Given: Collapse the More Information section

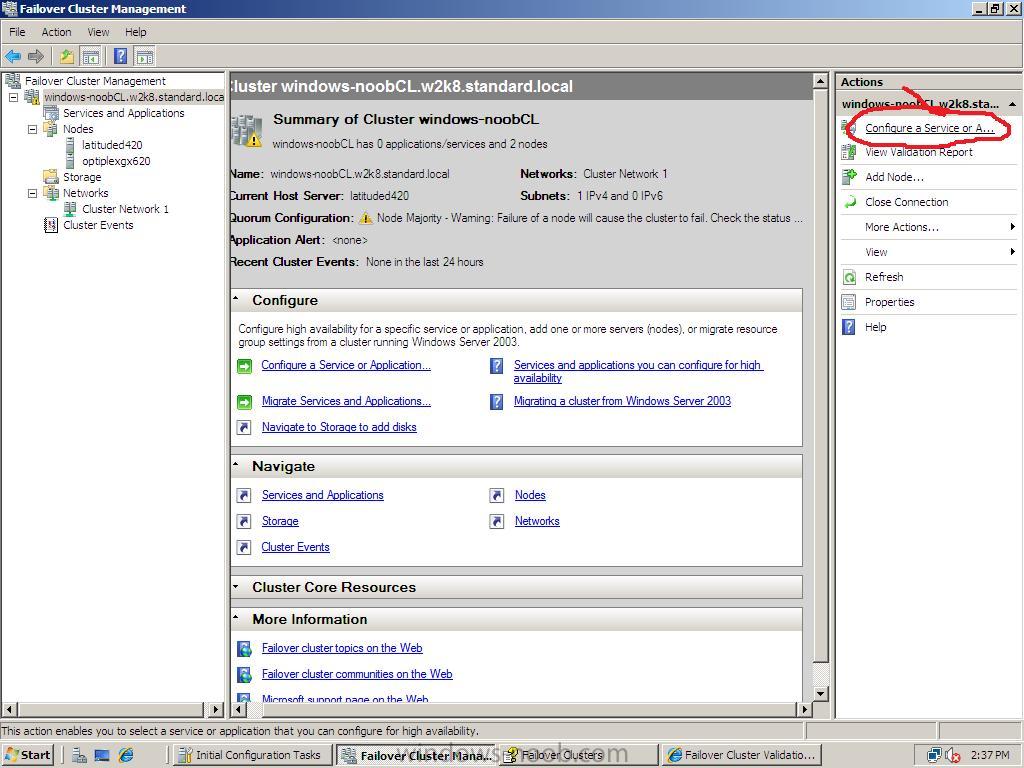Looking at the screenshot, I should pyautogui.click(x=236, y=618).
